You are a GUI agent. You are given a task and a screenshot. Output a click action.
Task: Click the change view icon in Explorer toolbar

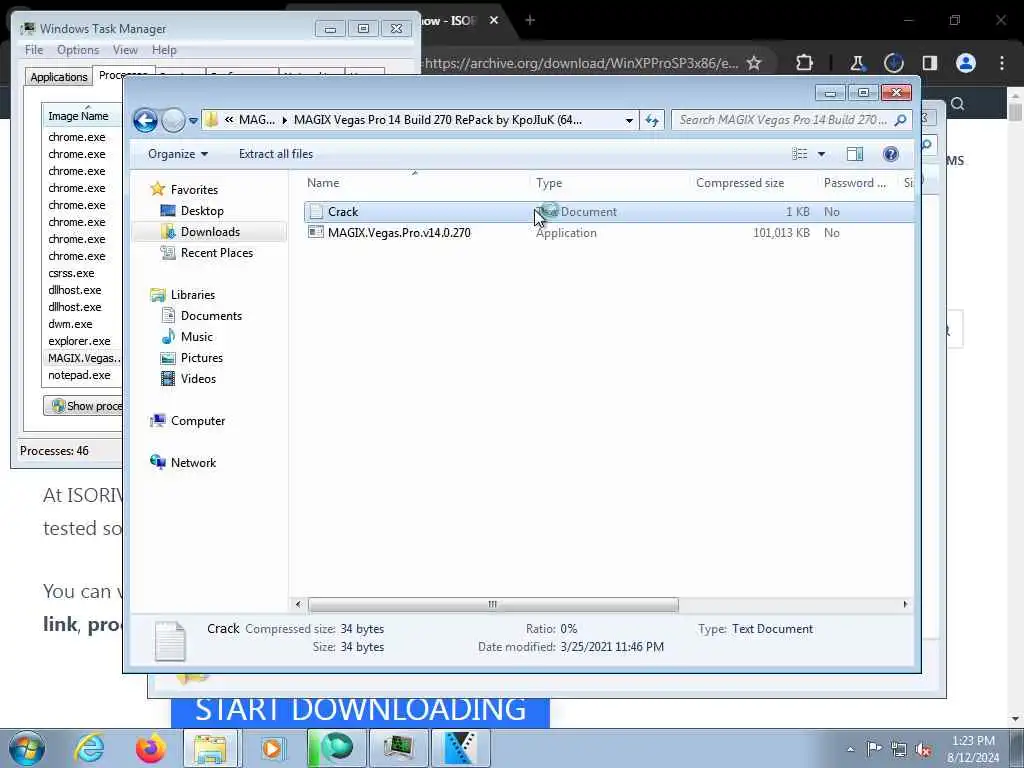pos(799,154)
